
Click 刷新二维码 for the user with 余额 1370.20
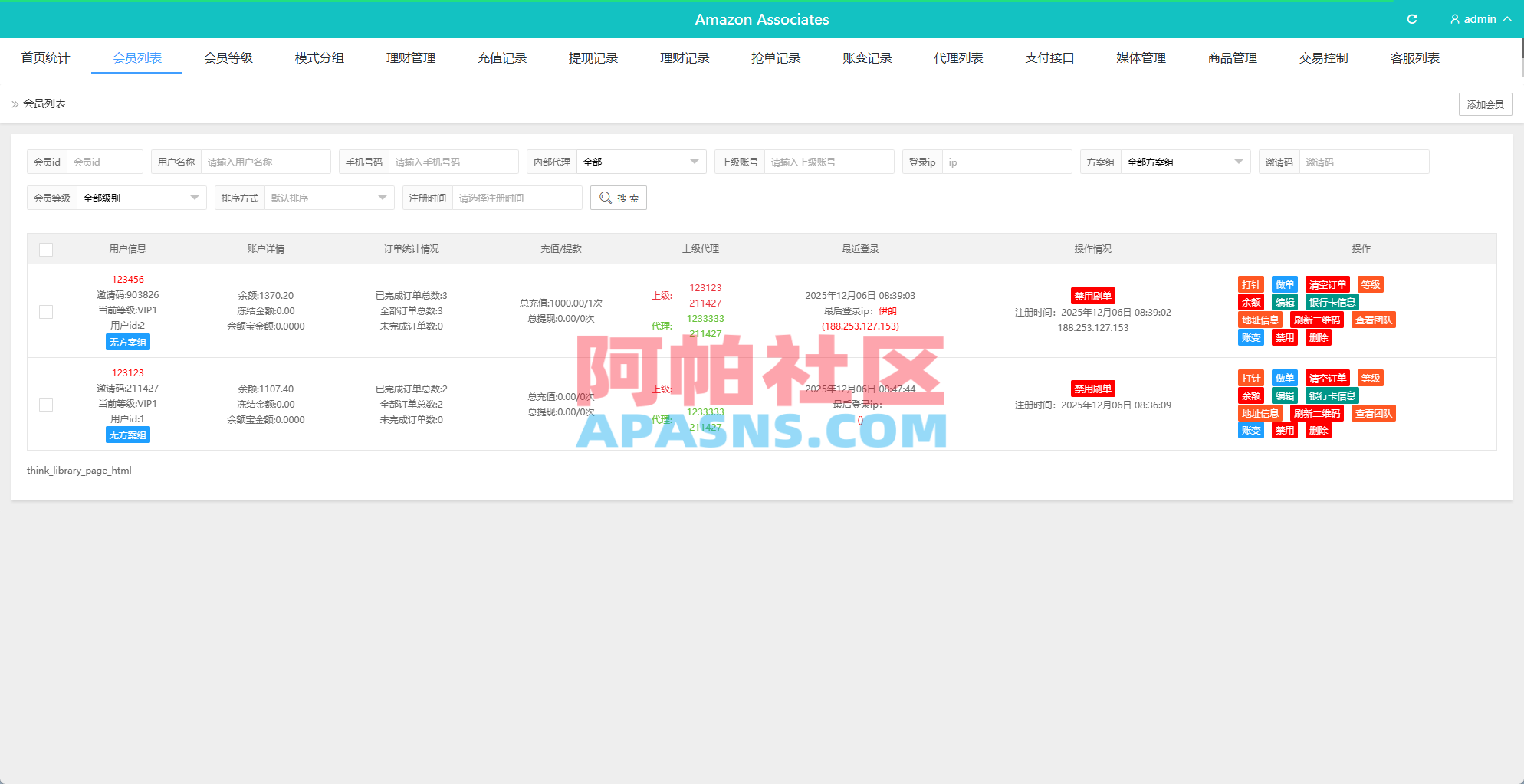click(x=1317, y=320)
